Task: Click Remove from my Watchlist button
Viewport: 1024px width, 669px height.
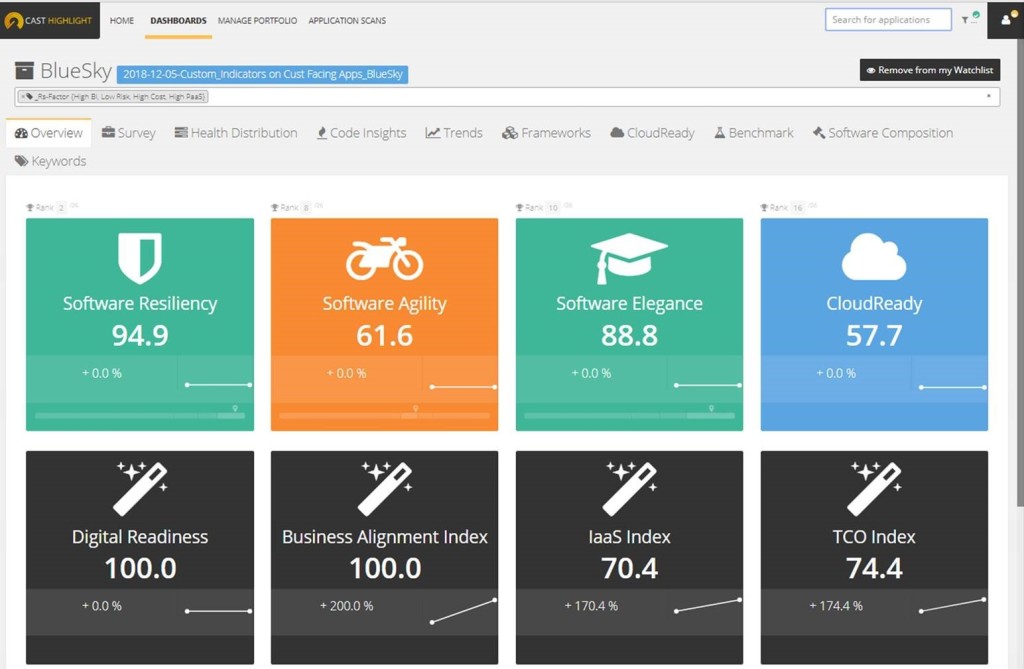Action: [929, 70]
